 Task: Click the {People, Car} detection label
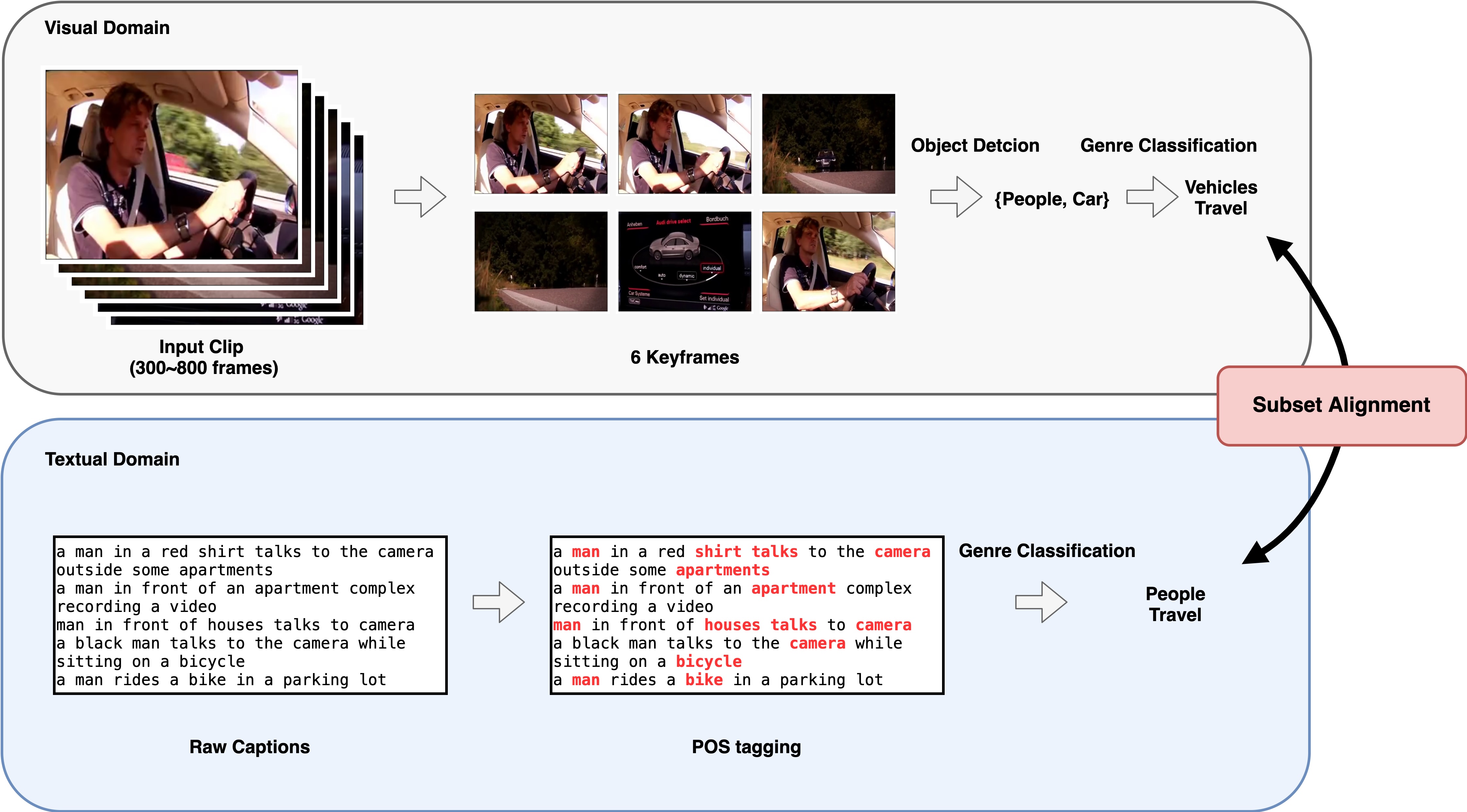(1052, 199)
